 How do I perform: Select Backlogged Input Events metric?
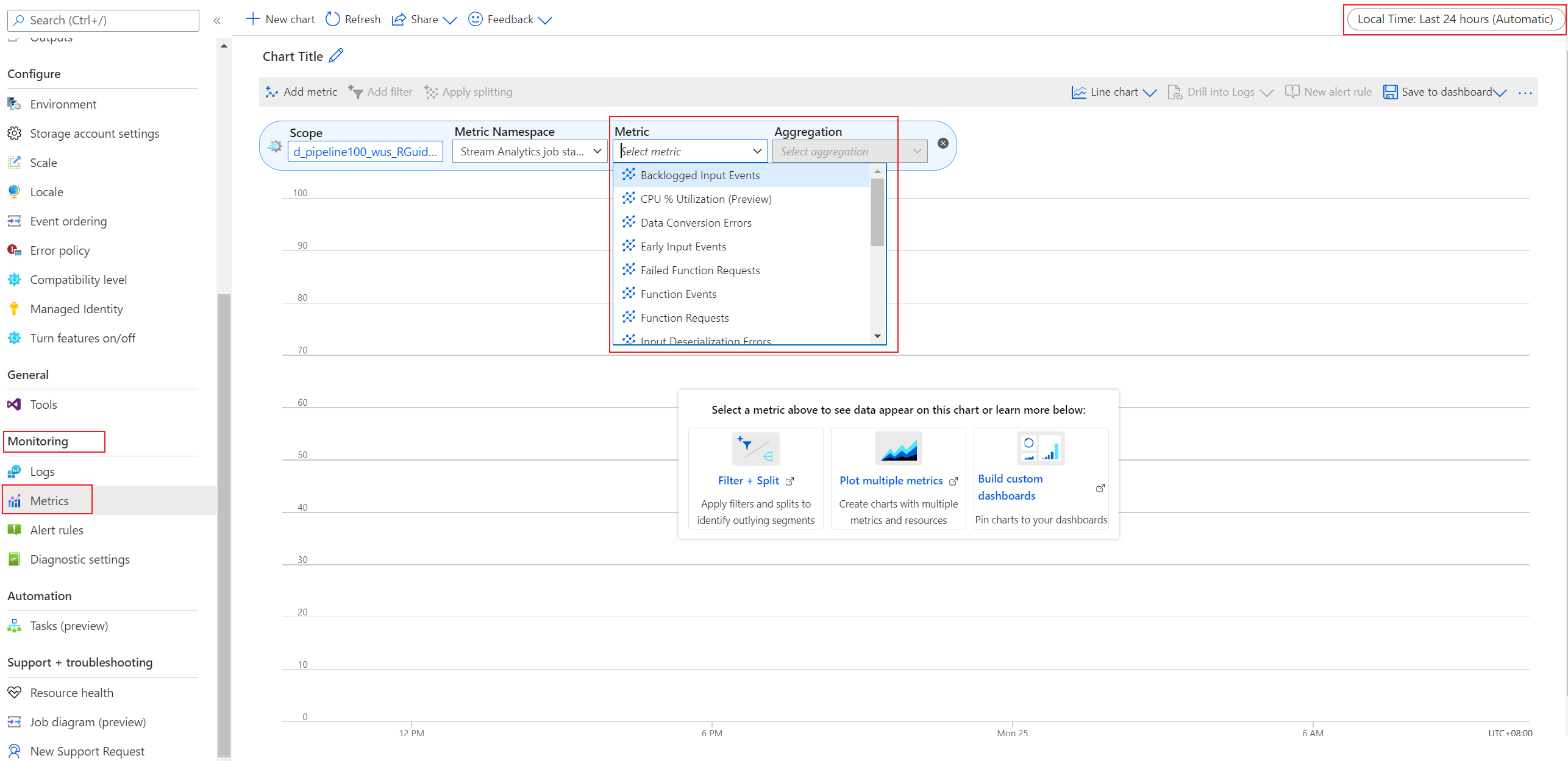click(699, 175)
